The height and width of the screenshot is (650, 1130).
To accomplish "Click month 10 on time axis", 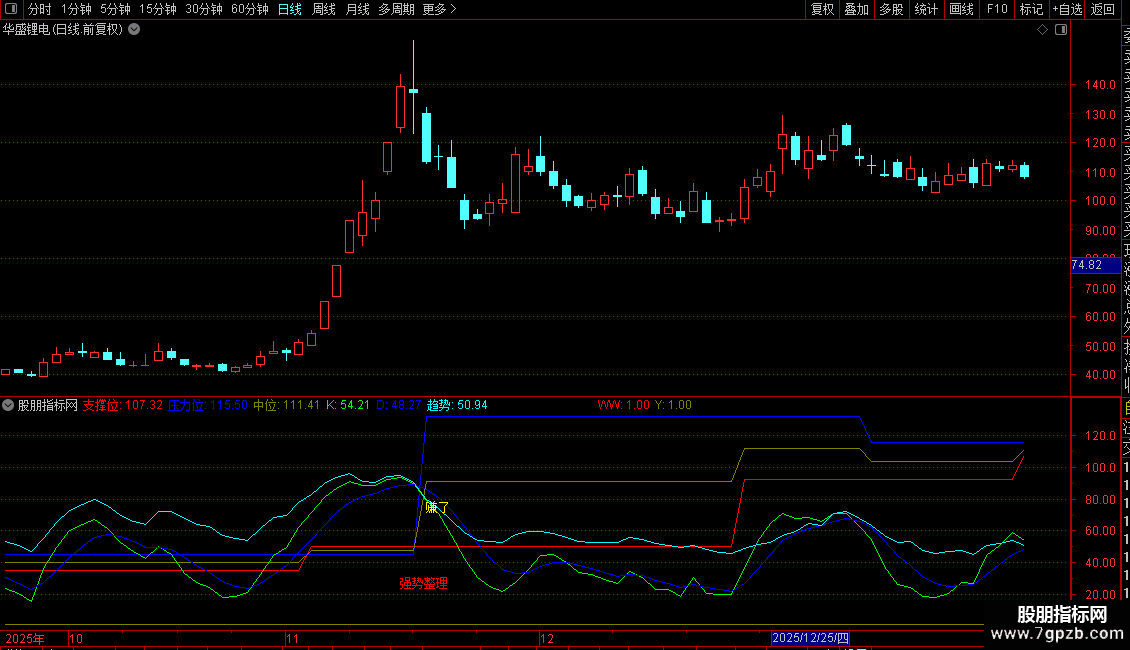I will (76, 638).
